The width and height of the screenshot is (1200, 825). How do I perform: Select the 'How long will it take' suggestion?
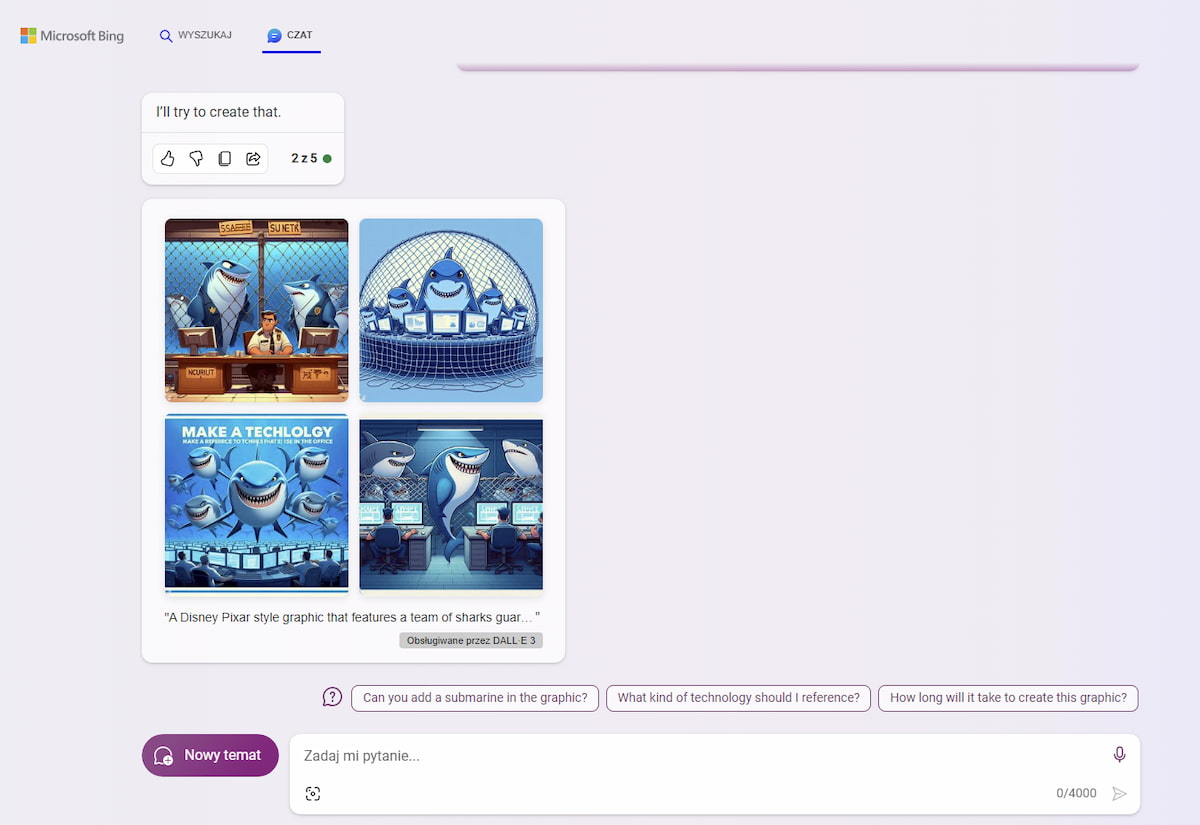click(1008, 698)
